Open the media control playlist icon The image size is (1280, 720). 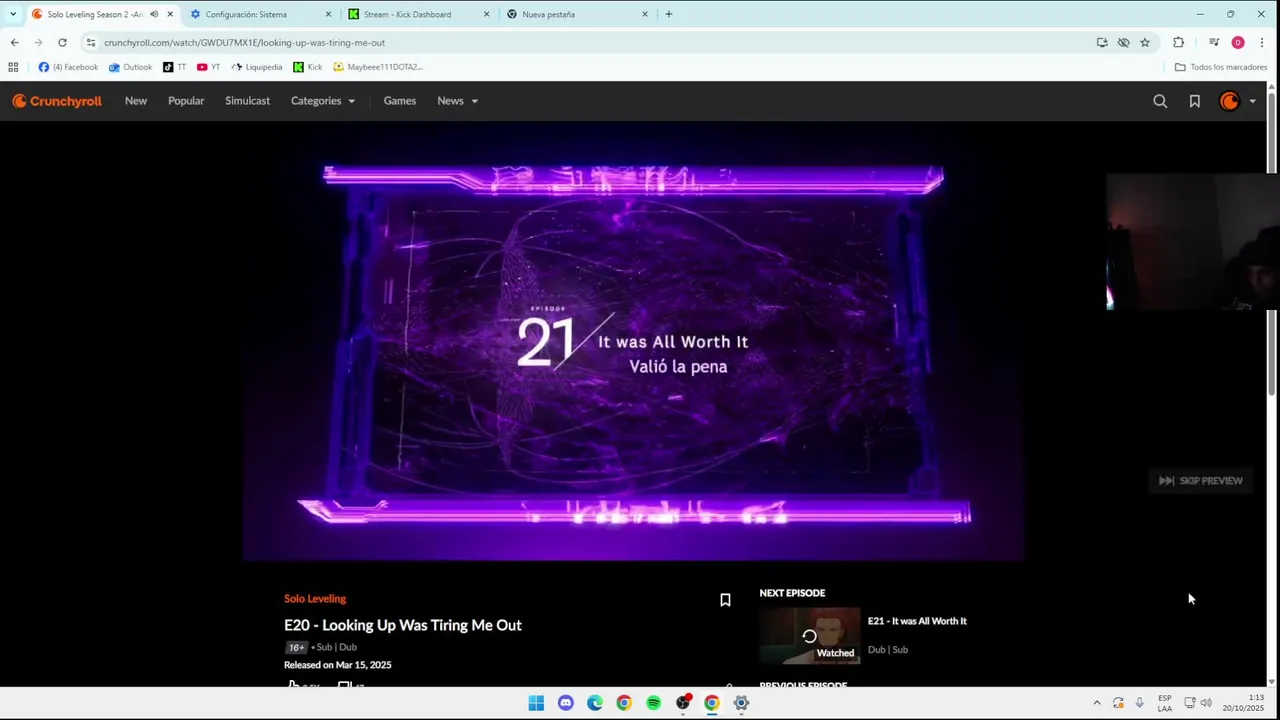1213,42
